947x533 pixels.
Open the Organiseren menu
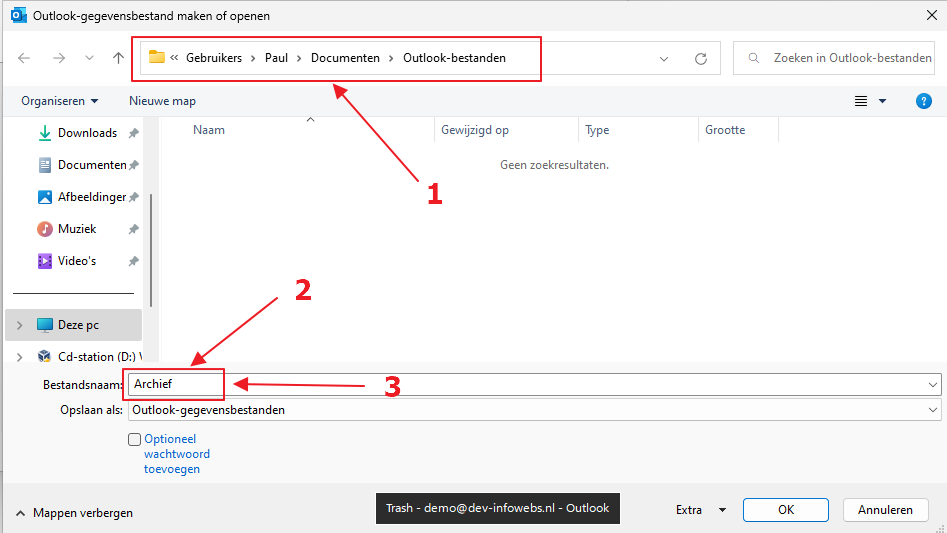[60, 101]
